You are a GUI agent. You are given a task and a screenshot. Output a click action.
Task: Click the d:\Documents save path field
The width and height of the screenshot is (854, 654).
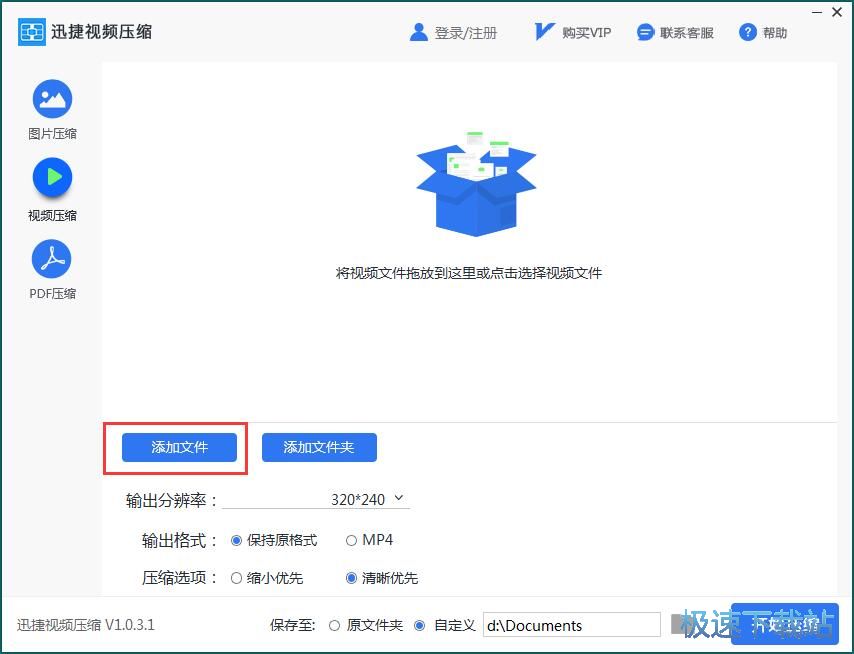click(x=572, y=625)
